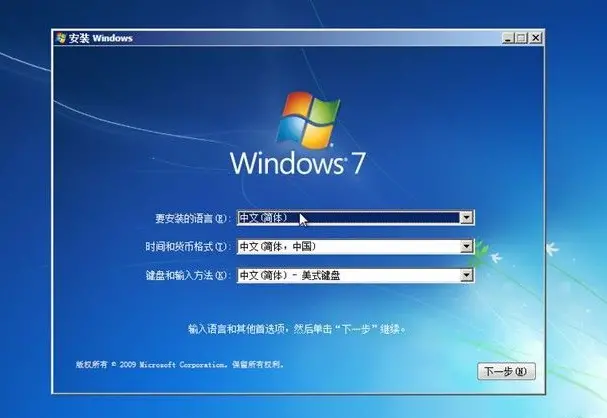The image size is (607, 418).
Task: Click the Windows 7 logo flag
Action: 308,120
